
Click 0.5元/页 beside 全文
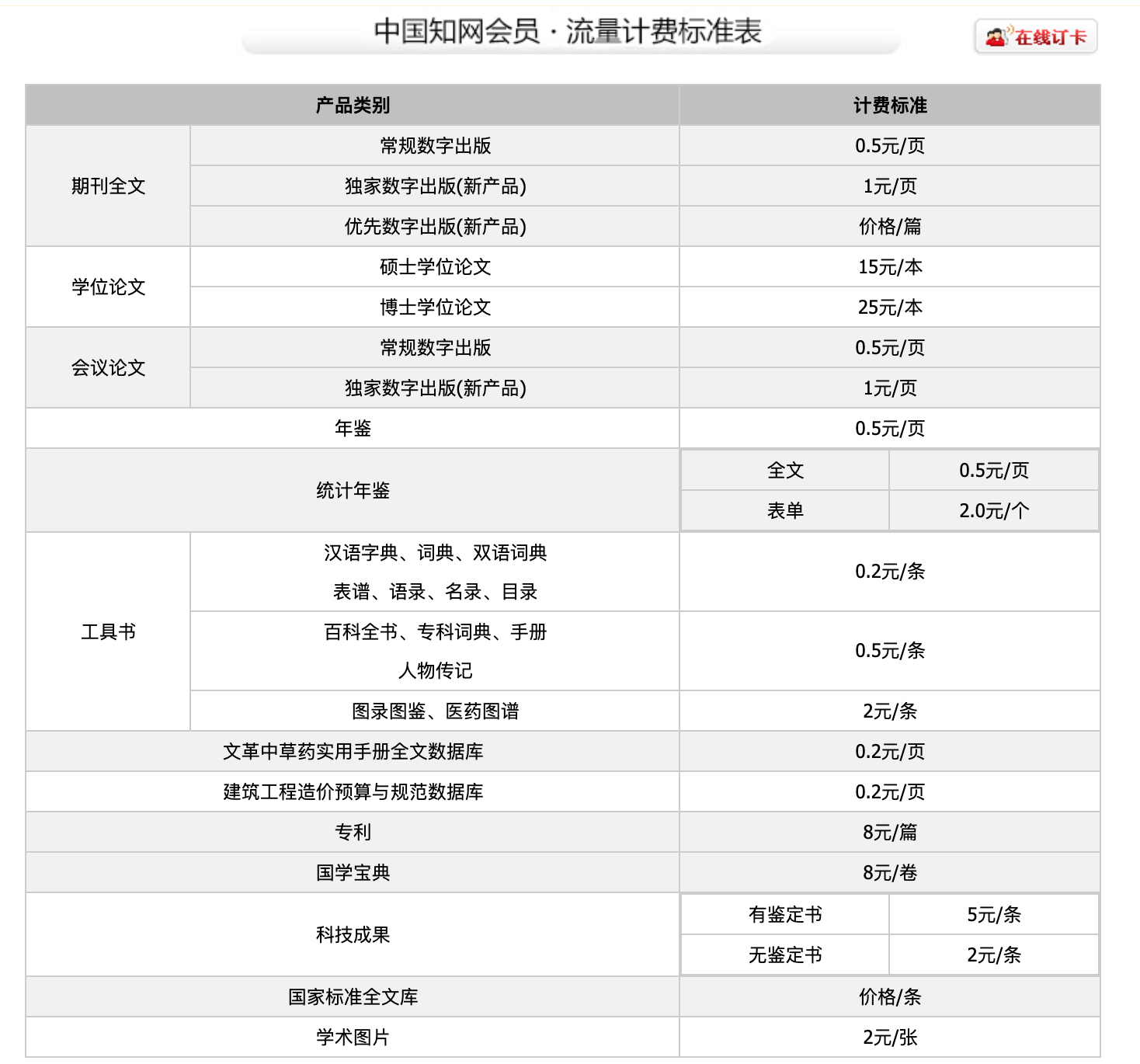[x=994, y=470]
